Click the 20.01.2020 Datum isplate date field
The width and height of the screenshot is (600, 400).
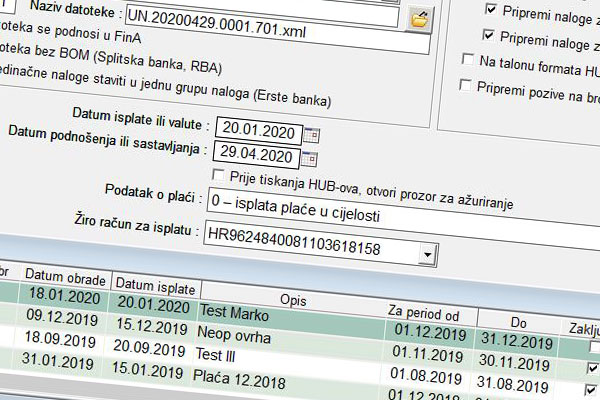tap(257, 130)
